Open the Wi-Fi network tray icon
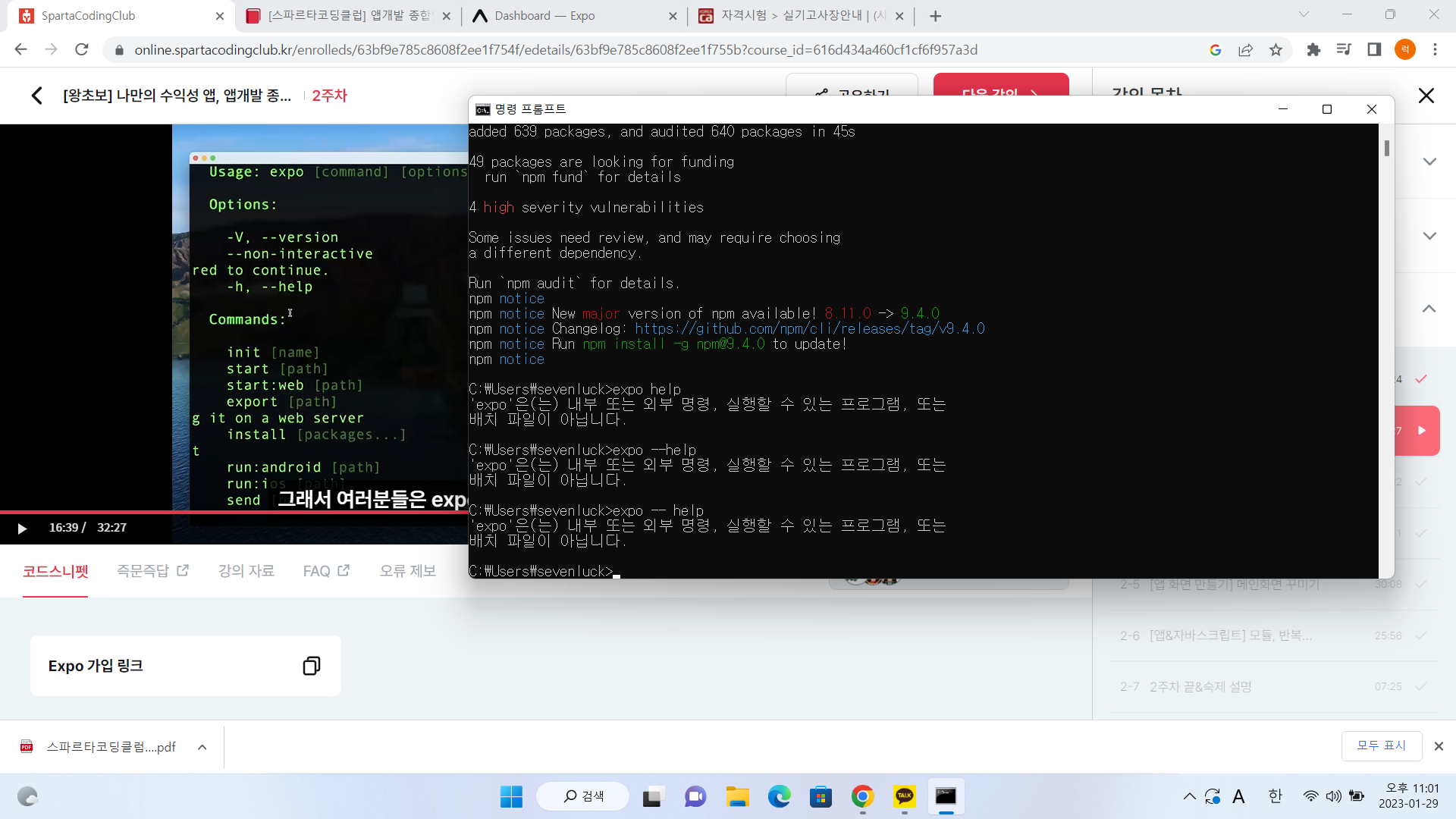The image size is (1456, 819). point(1310,797)
